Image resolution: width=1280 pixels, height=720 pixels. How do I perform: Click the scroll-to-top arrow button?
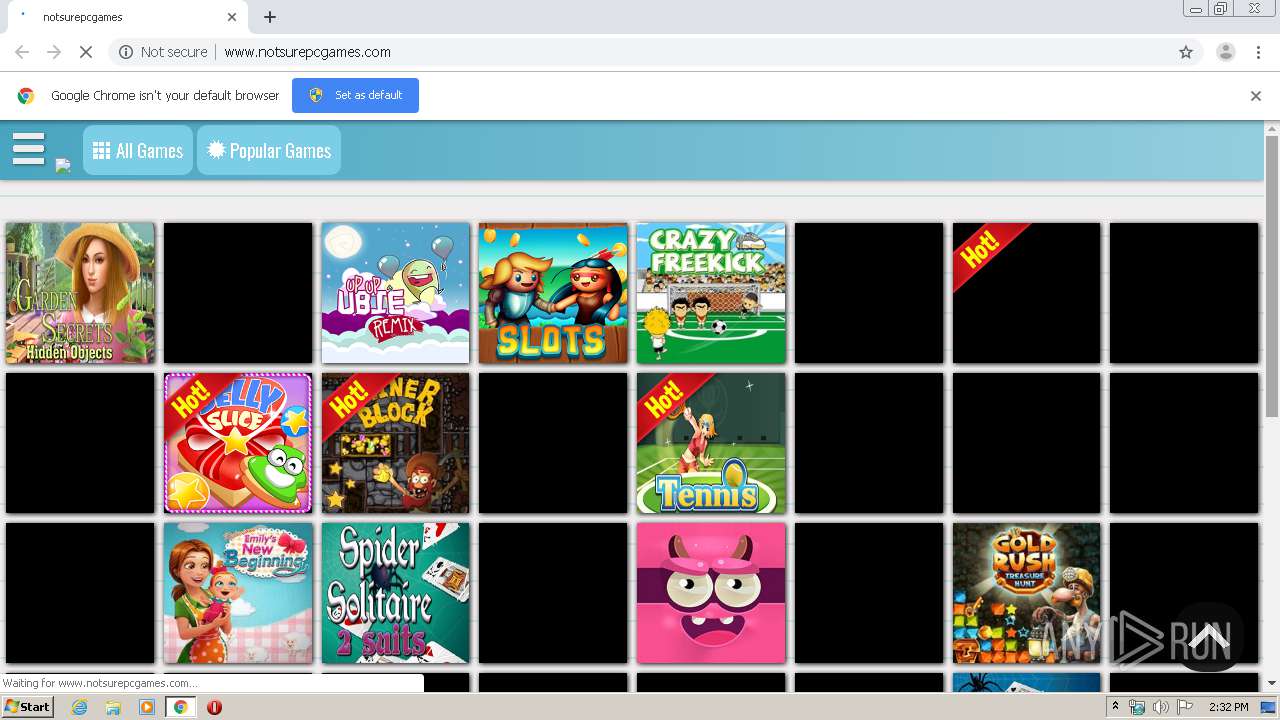(1208, 637)
